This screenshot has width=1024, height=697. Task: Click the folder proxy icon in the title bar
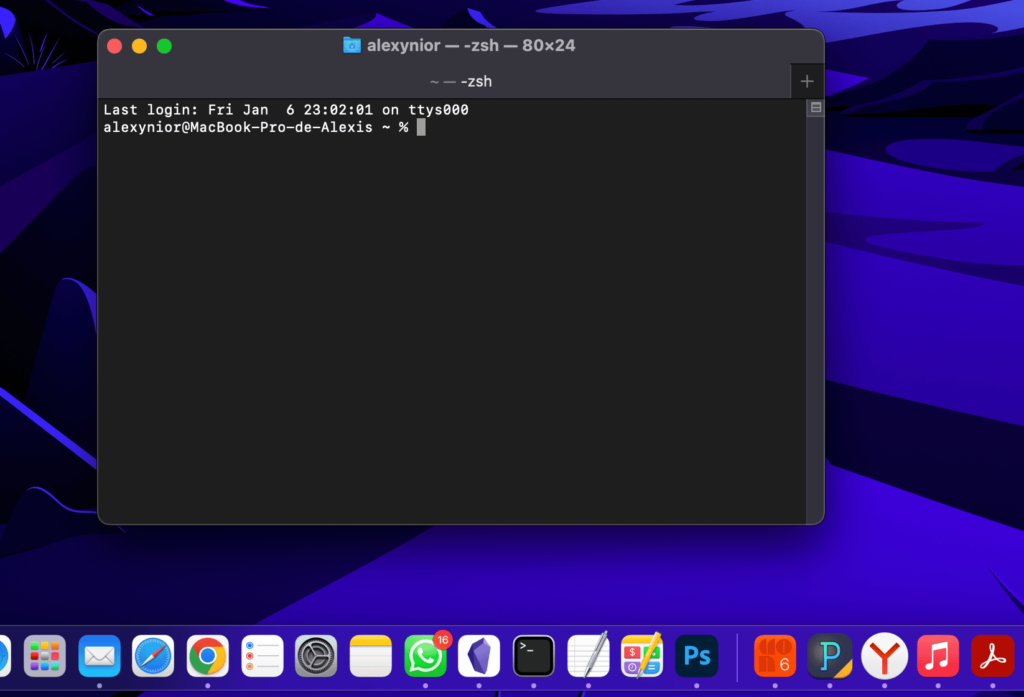pos(350,45)
